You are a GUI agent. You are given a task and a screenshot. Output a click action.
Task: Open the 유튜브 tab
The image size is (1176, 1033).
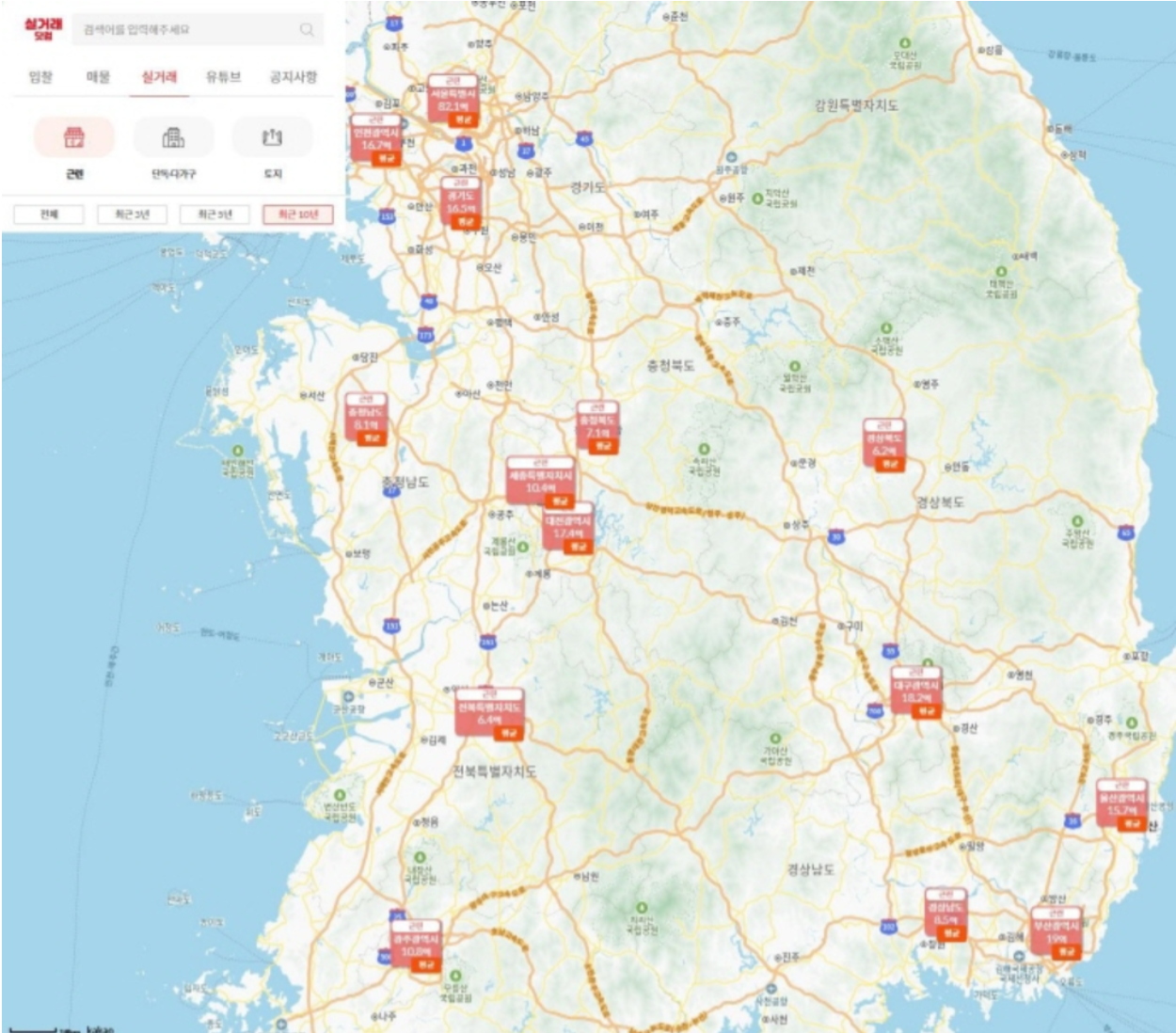[x=223, y=77]
